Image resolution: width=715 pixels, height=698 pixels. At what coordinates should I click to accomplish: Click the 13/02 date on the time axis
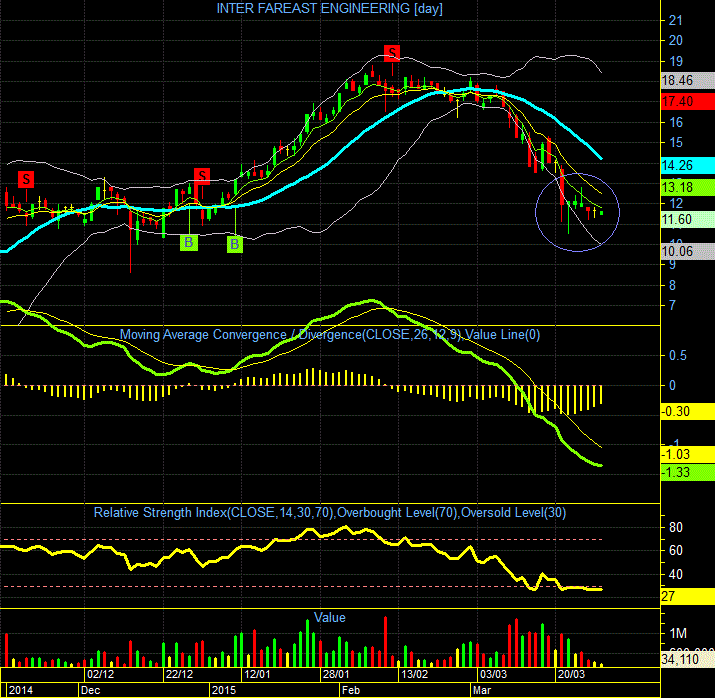tap(414, 674)
